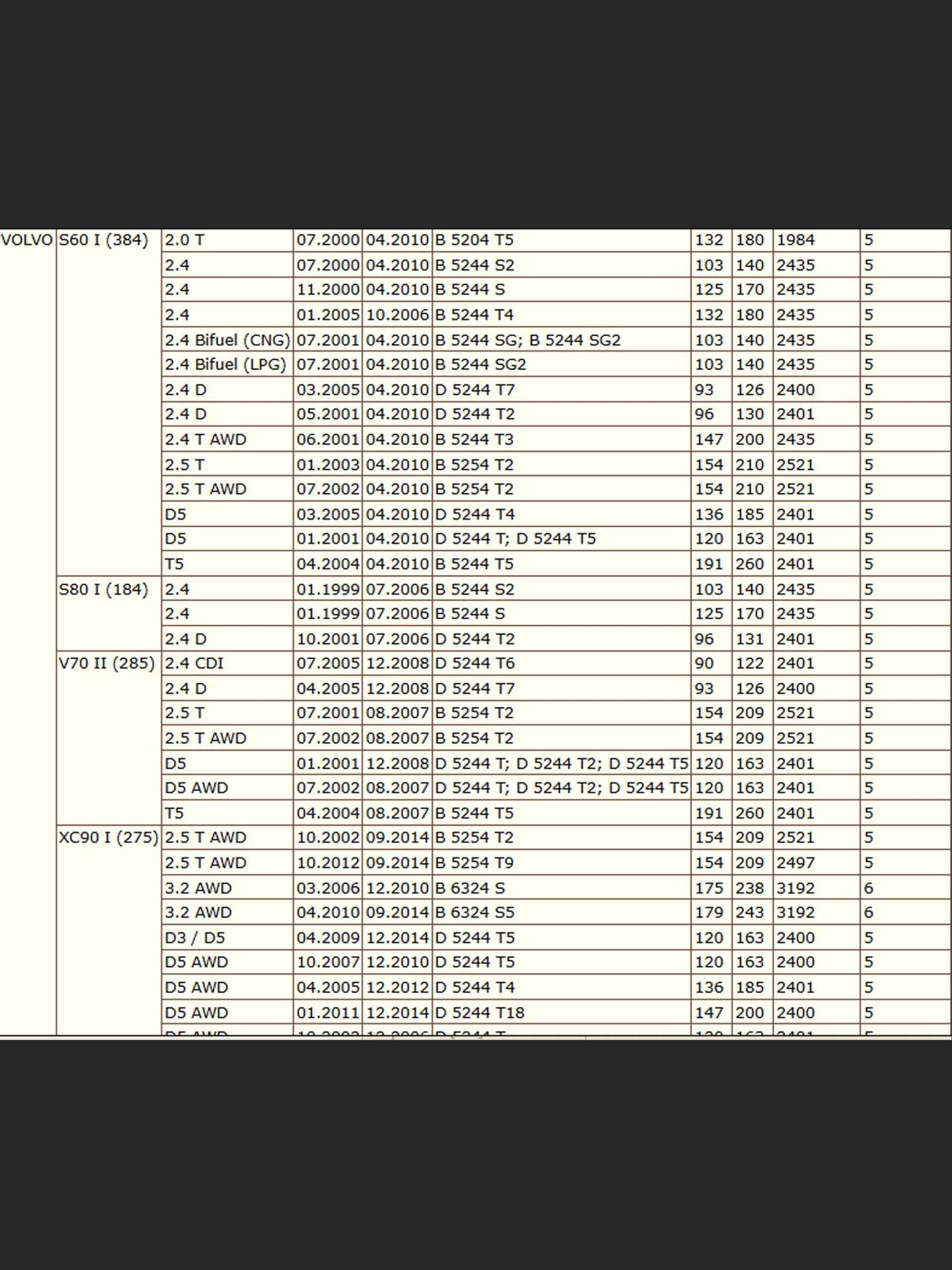Viewport: 952px width, 1270px height.
Task: Select engine code B 5254 T9
Action: coord(474,862)
